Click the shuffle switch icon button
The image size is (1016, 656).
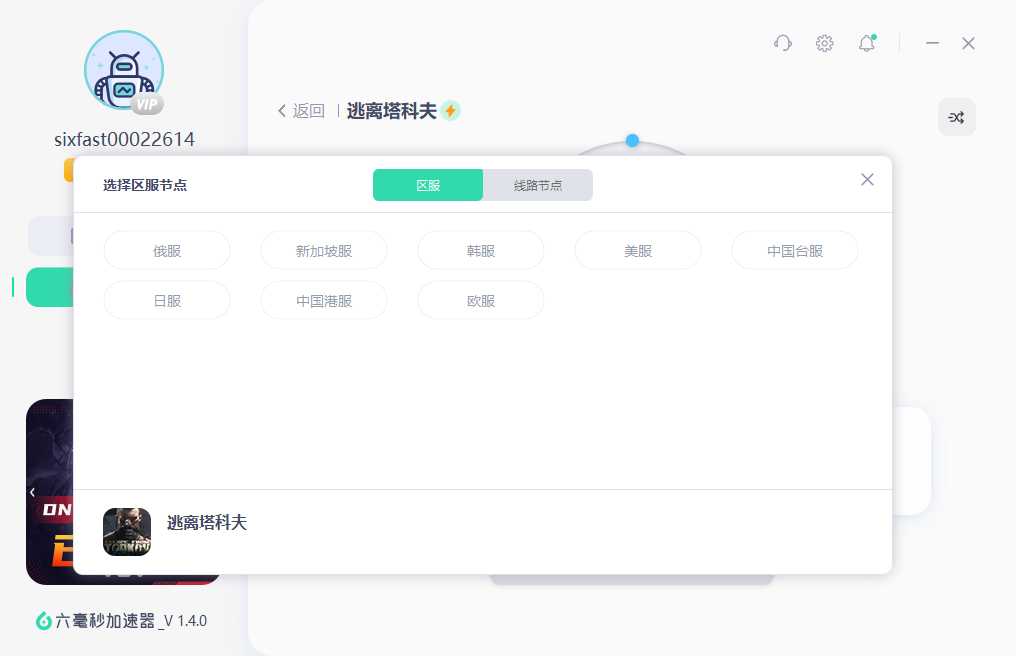[956, 117]
